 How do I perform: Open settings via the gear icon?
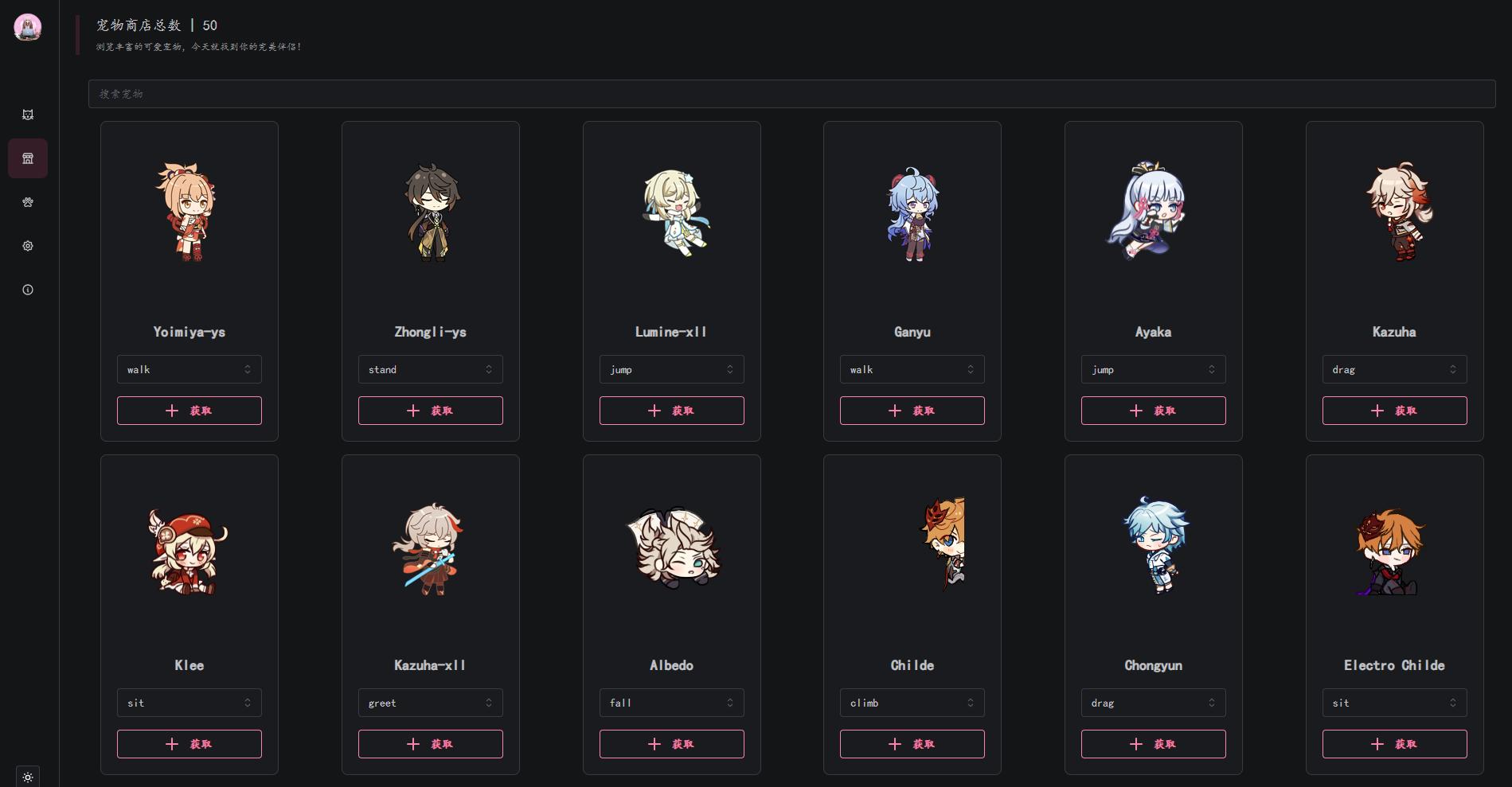(x=28, y=246)
